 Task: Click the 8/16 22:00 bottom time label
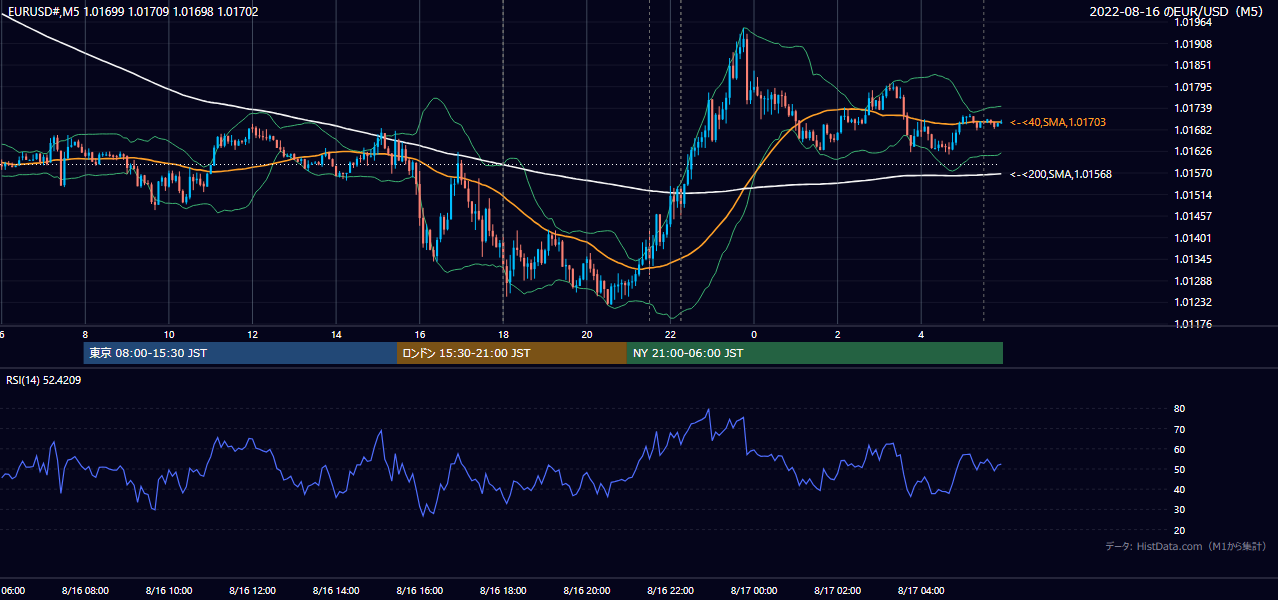[670, 591]
